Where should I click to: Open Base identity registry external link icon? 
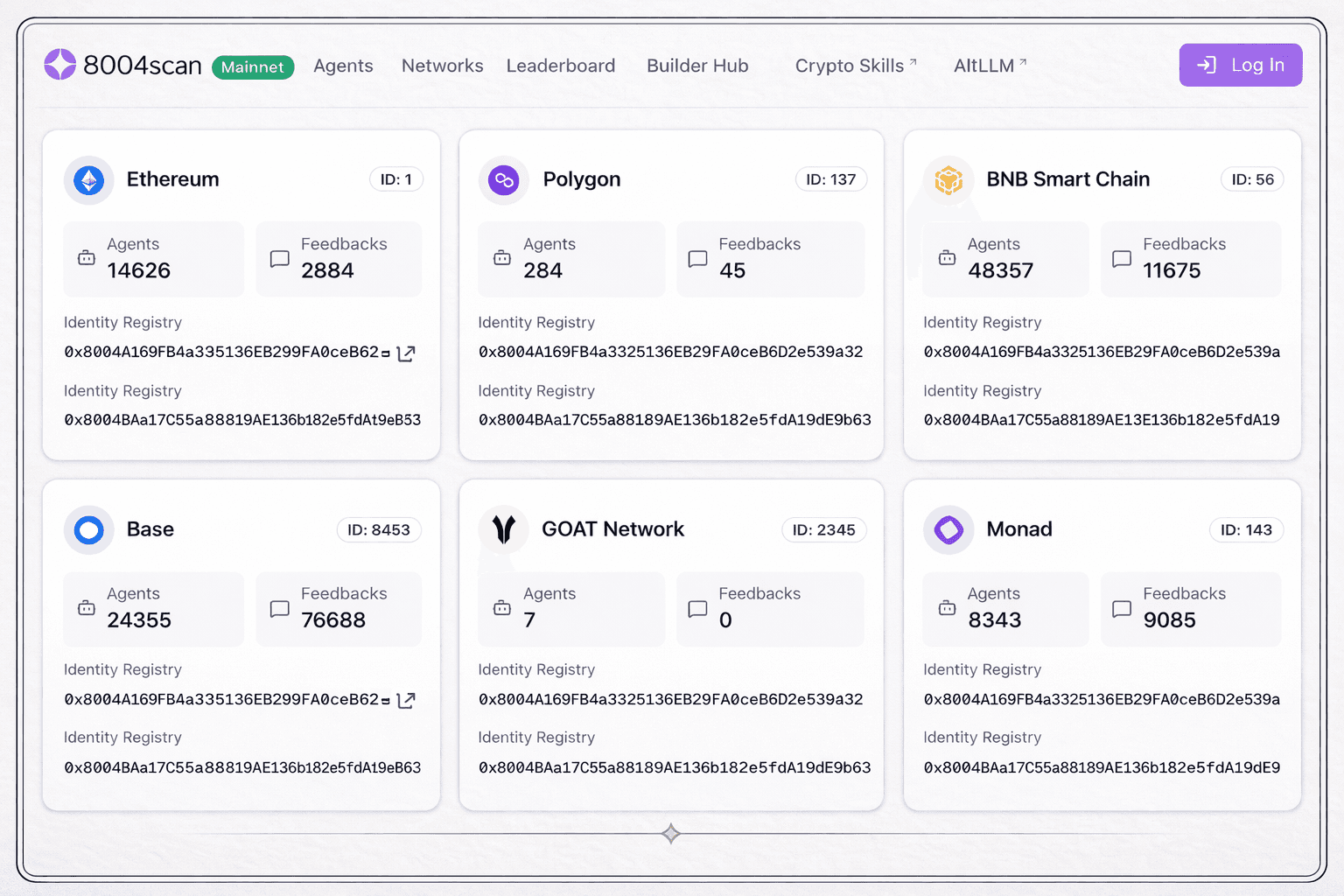(x=406, y=700)
